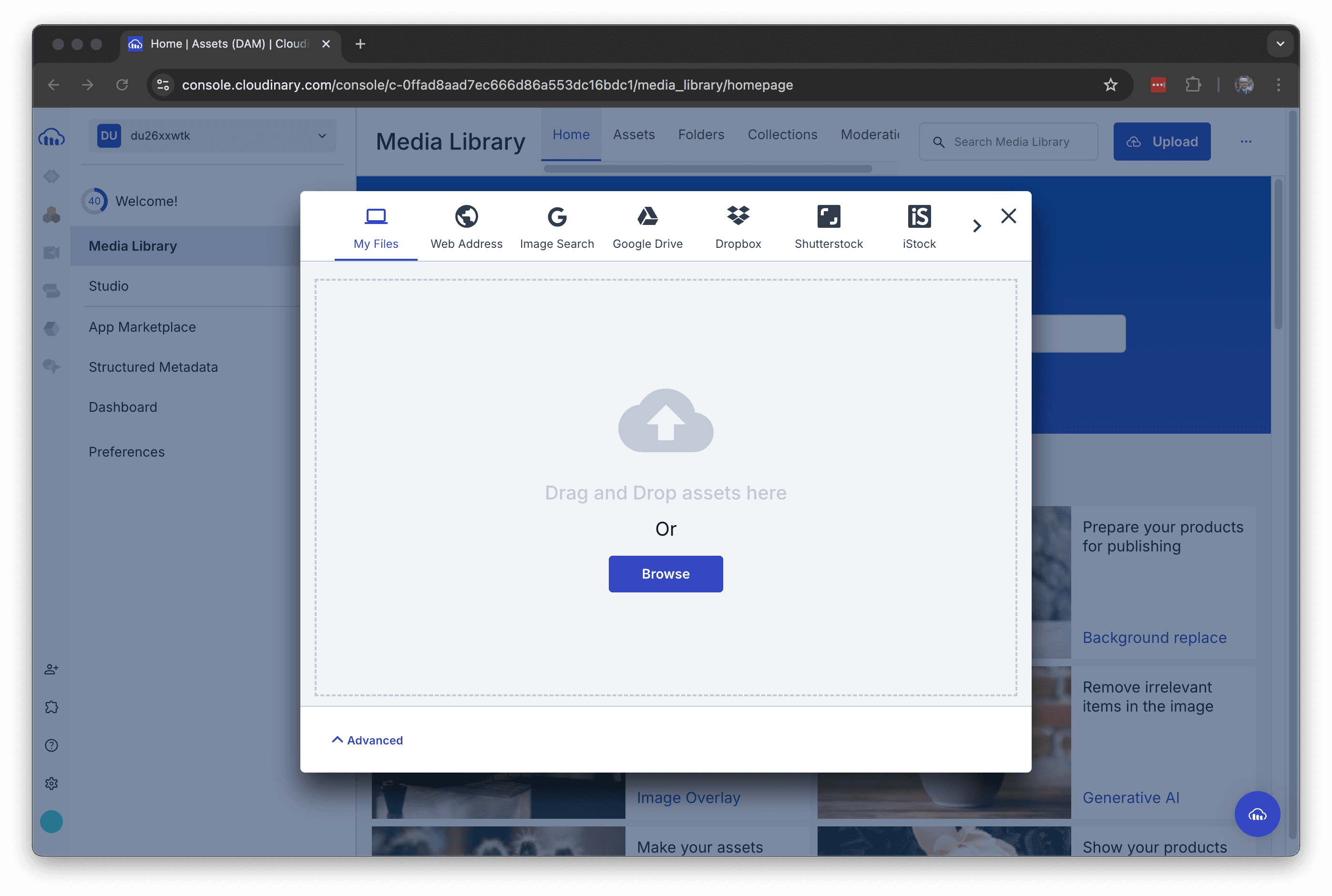Screen dimensions: 1332x896
Task: Click the Welcome progress circle
Action: coord(94,201)
